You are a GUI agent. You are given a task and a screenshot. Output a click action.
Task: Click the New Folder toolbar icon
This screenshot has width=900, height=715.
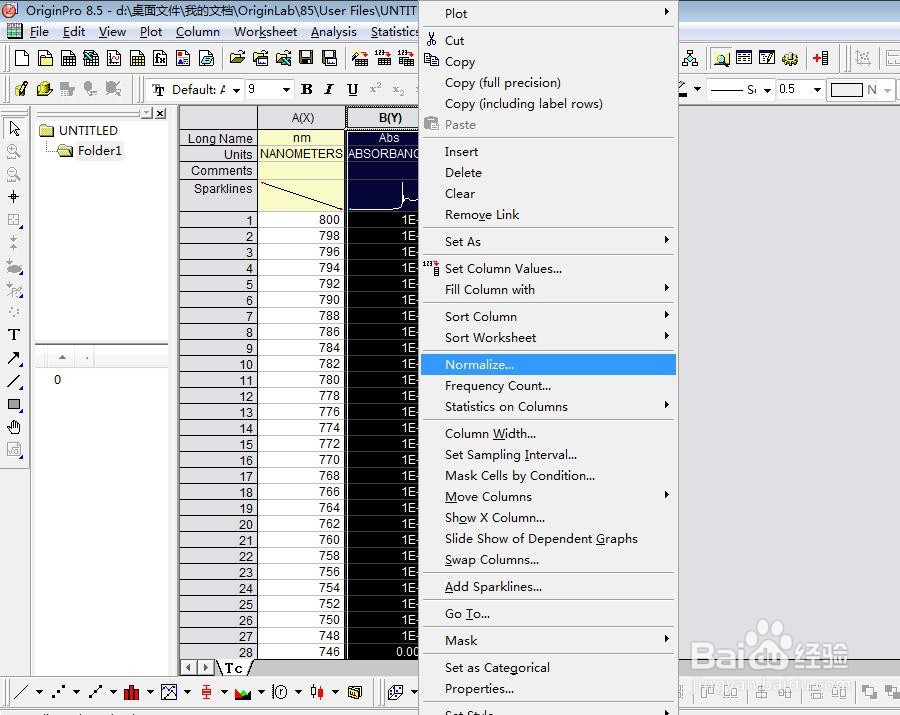tap(45, 58)
